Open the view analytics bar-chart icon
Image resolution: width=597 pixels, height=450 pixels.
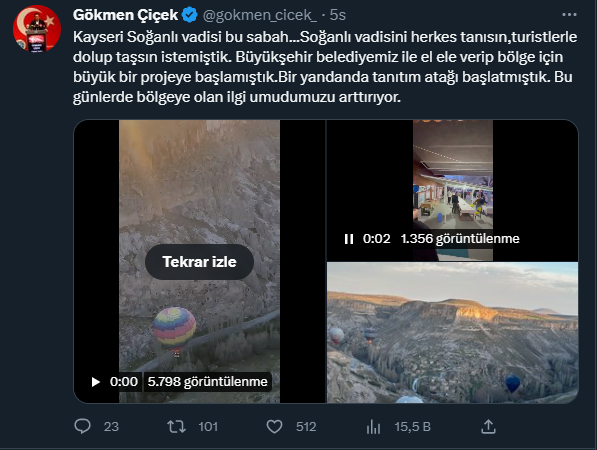(373, 427)
